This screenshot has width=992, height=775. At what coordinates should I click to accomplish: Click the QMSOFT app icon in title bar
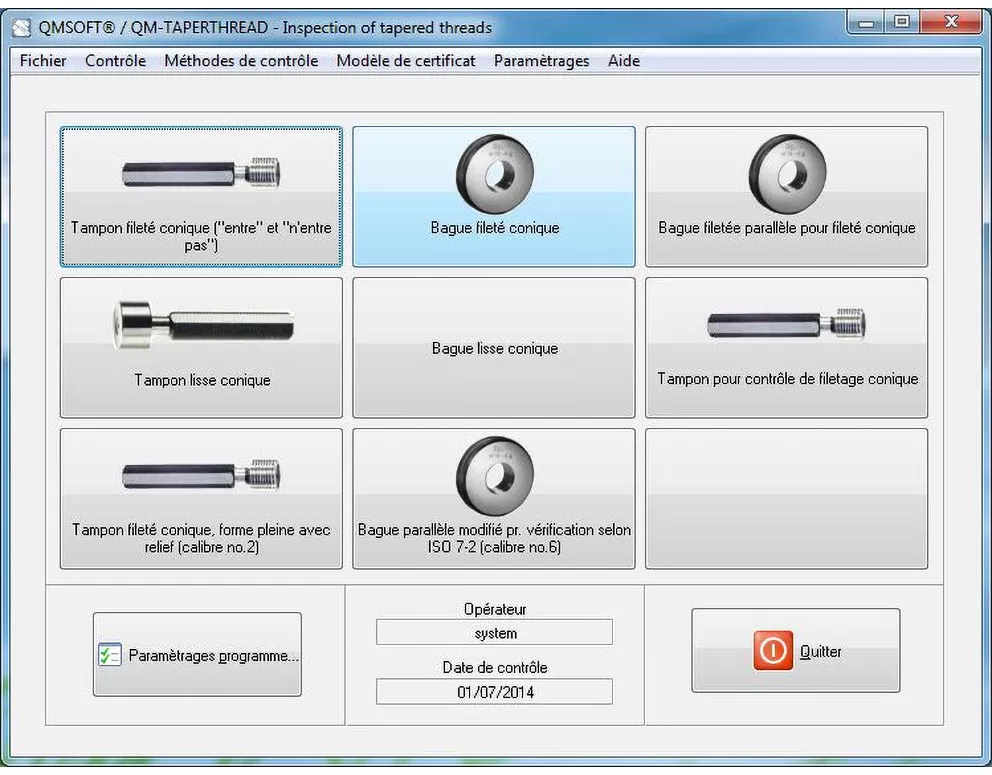point(22,28)
